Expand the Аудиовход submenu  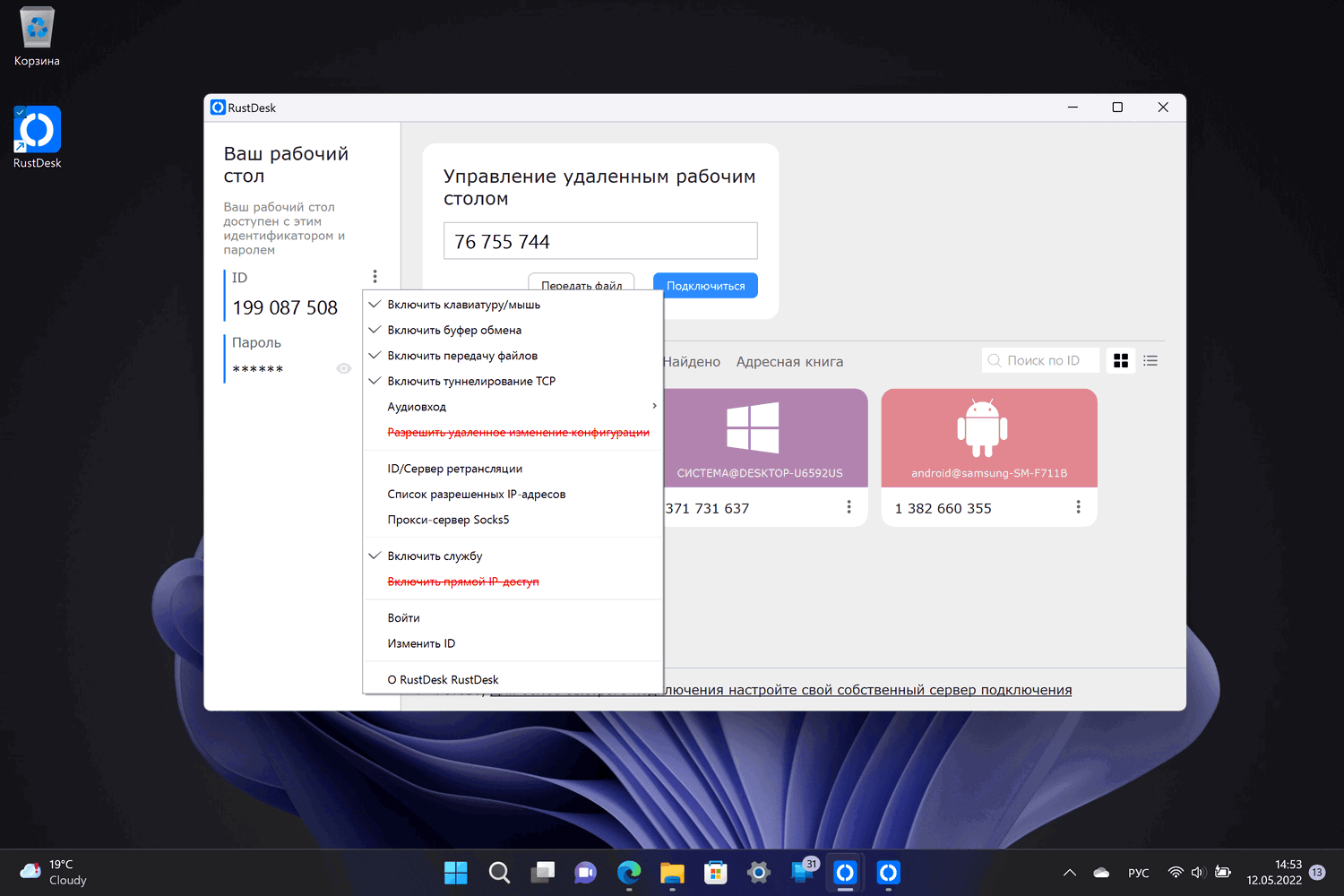pos(513,407)
